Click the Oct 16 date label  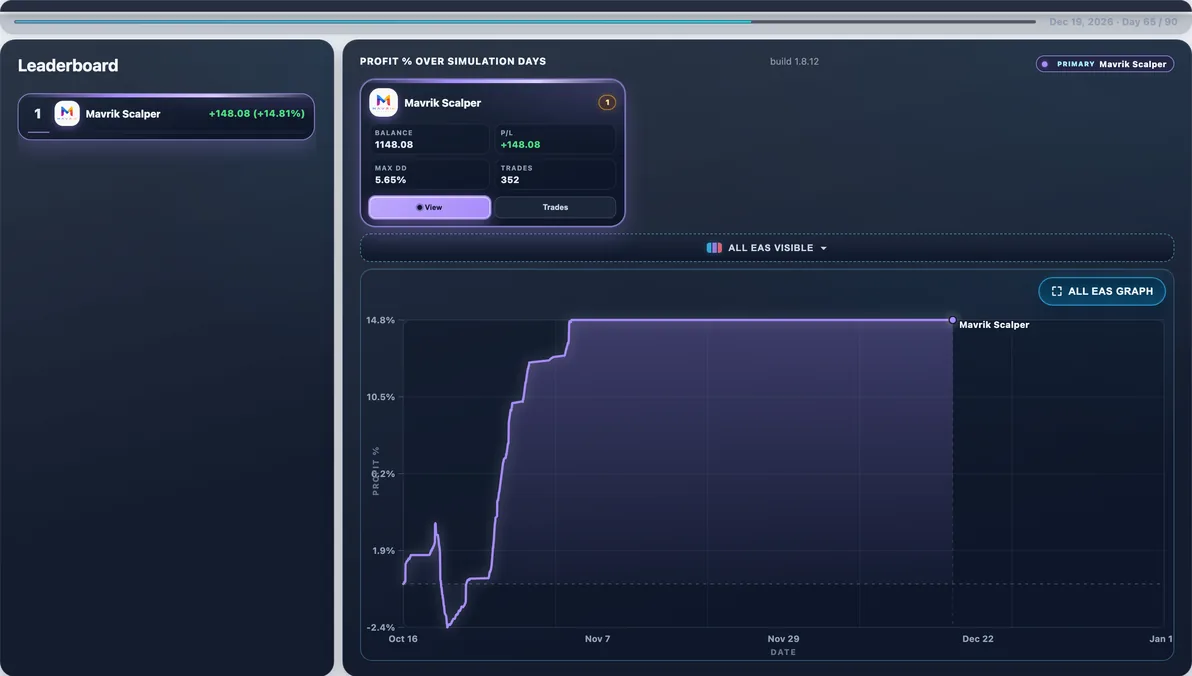point(403,639)
